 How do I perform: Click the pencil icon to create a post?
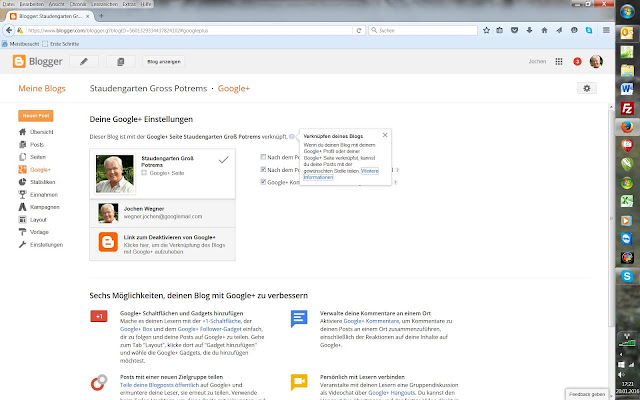click(84, 62)
